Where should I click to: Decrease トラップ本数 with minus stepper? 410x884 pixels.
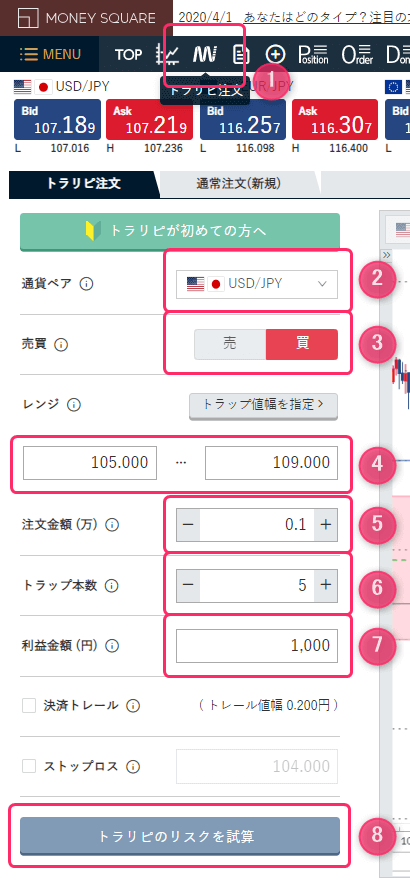click(x=188, y=586)
